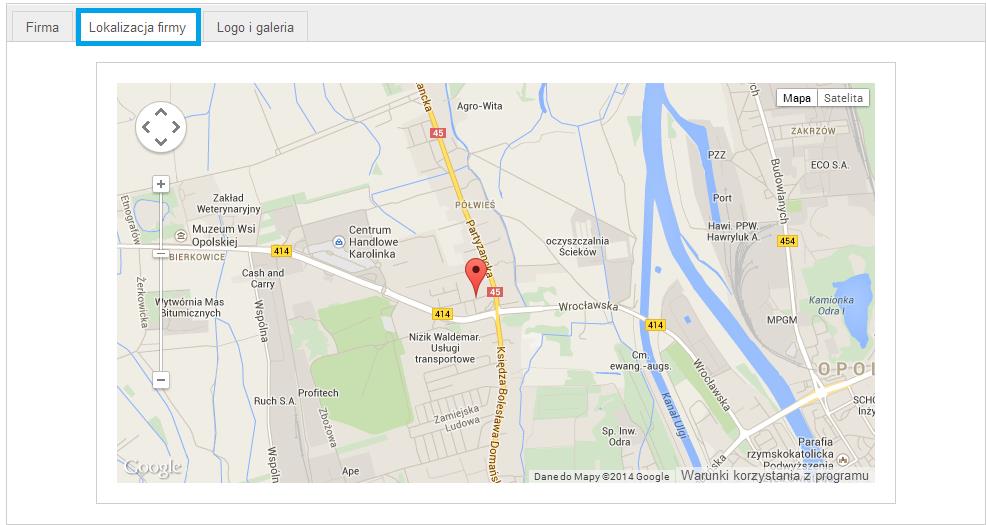Zoom in with the plus button

pos(161,184)
